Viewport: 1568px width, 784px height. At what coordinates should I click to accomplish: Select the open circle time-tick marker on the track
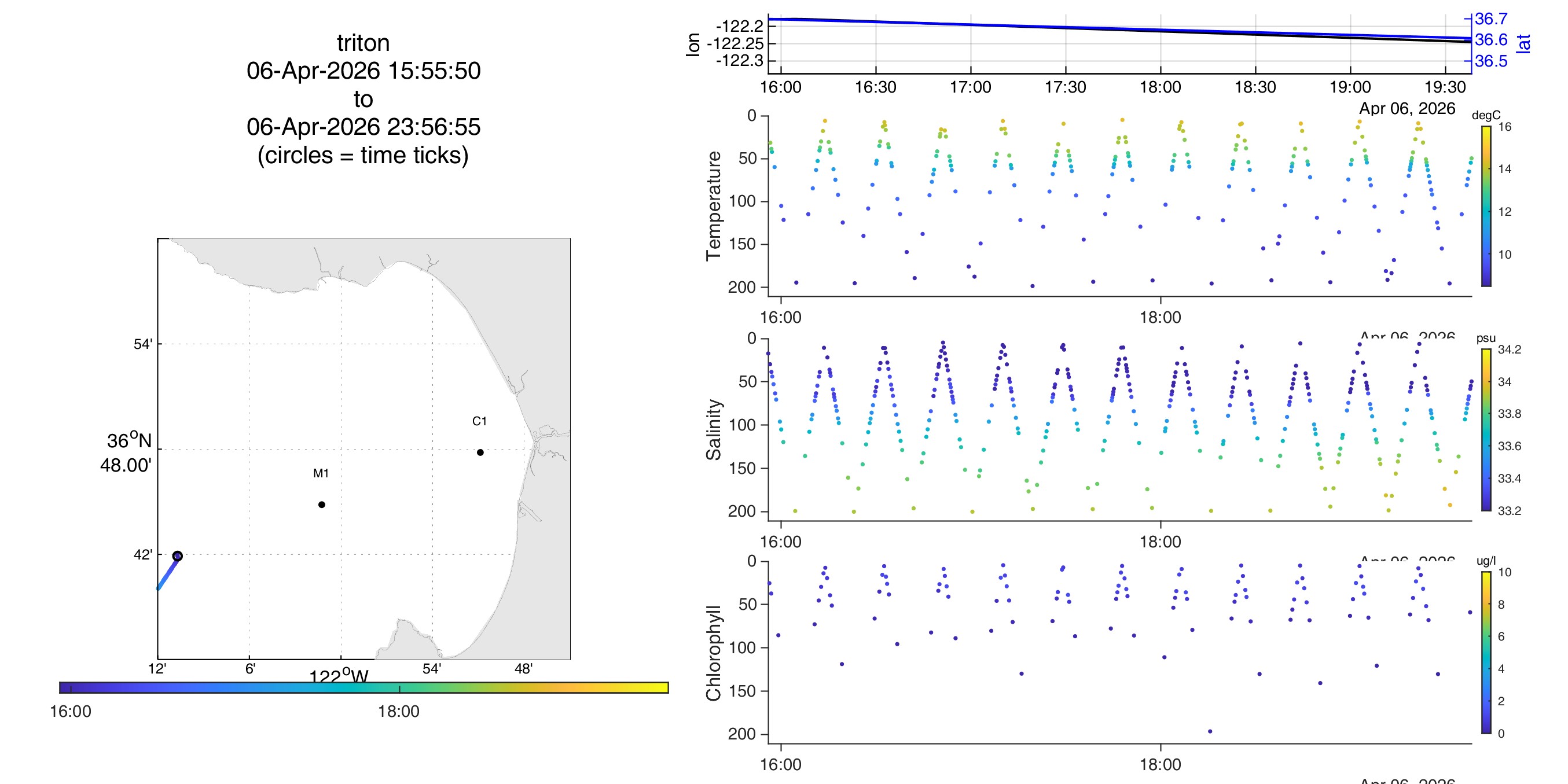click(x=177, y=555)
